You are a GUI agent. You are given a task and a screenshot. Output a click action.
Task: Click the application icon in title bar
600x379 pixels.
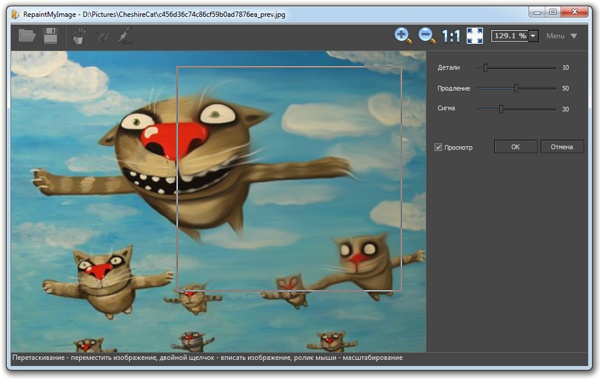[15, 15]
